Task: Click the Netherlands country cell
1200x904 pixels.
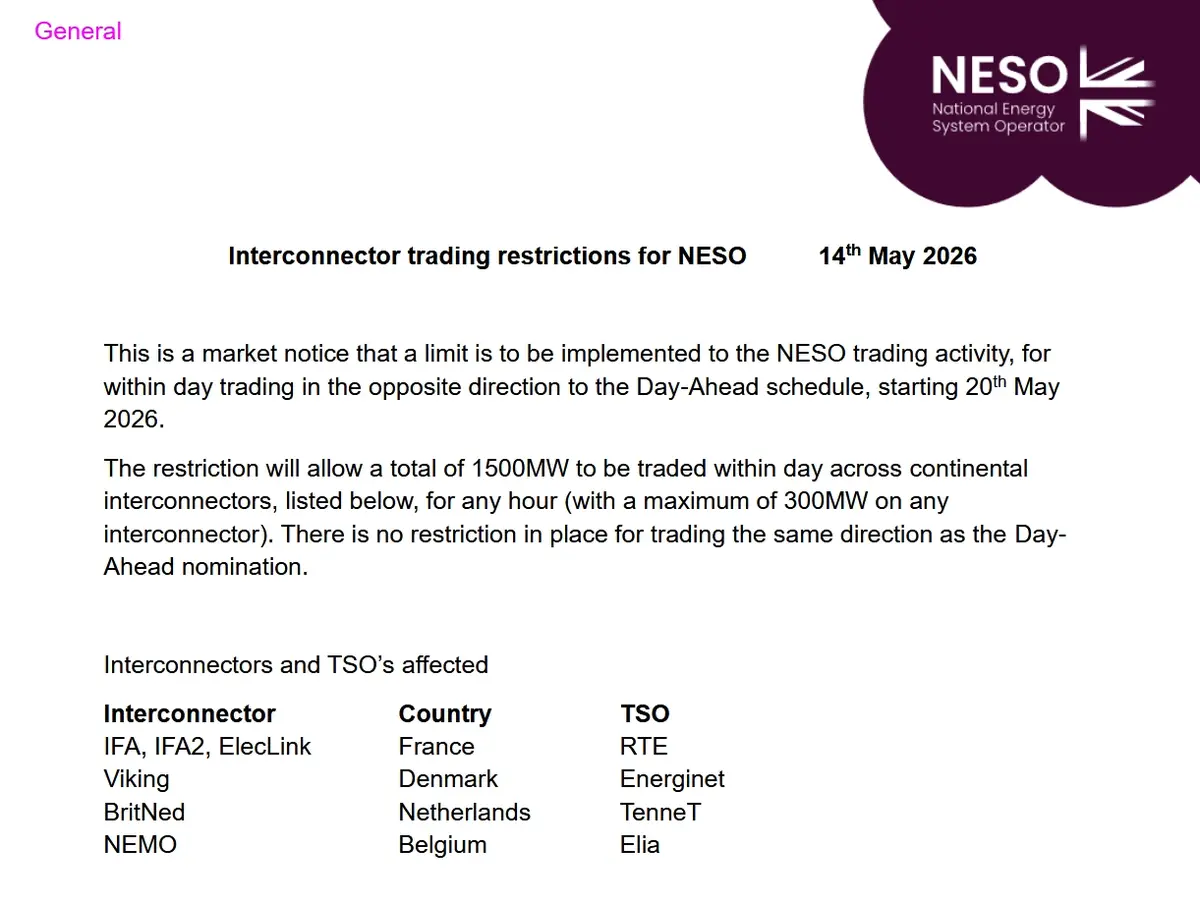Action: (x=464, y=812)
